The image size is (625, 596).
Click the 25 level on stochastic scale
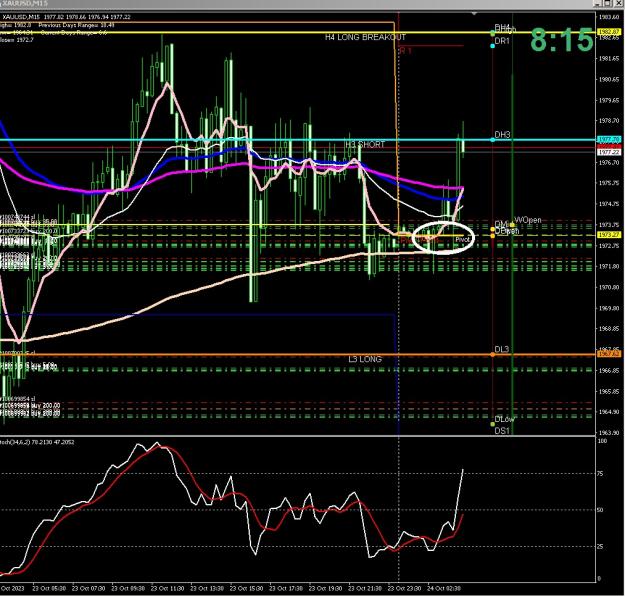coord(600,547)
